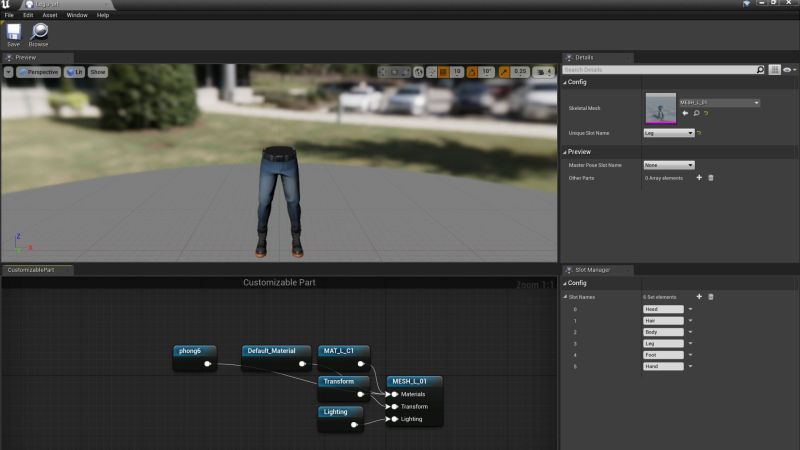Open options arrow beside Hair slot
800x450 pixels.
pos(690,320)
